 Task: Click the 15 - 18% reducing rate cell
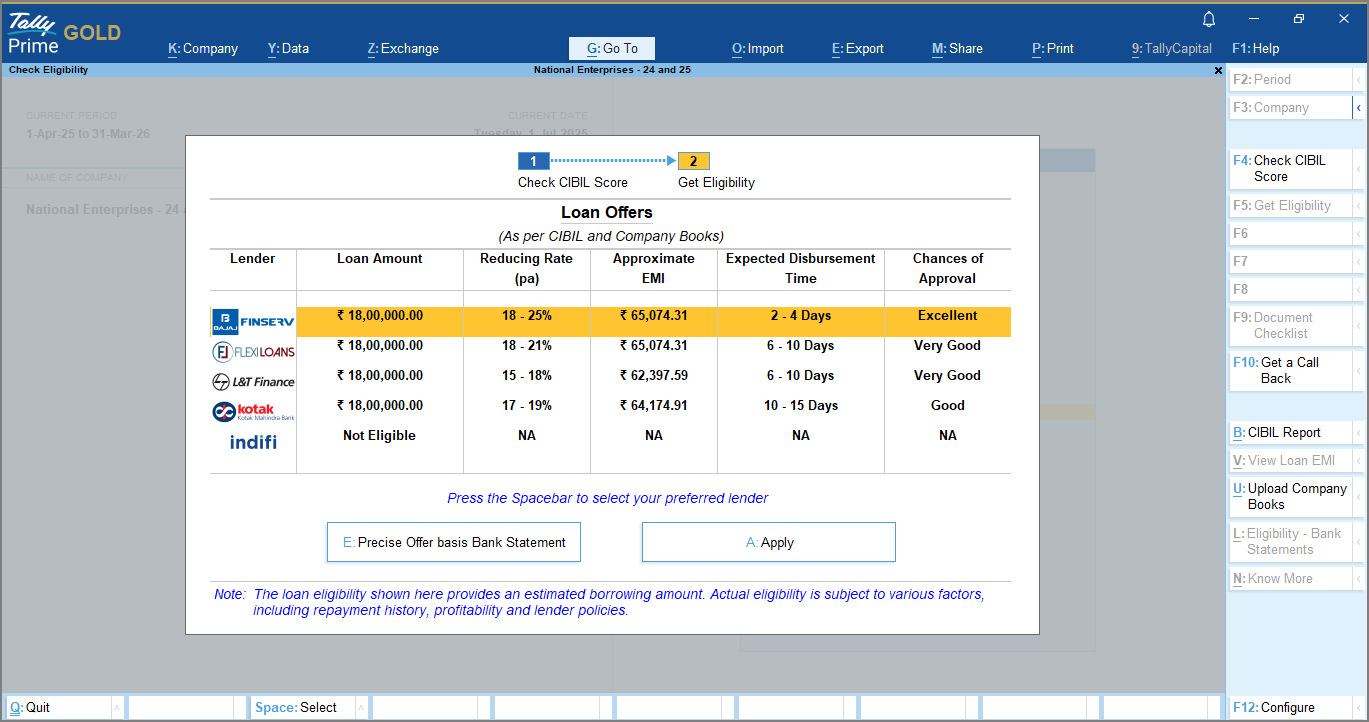tap(527, 375)
